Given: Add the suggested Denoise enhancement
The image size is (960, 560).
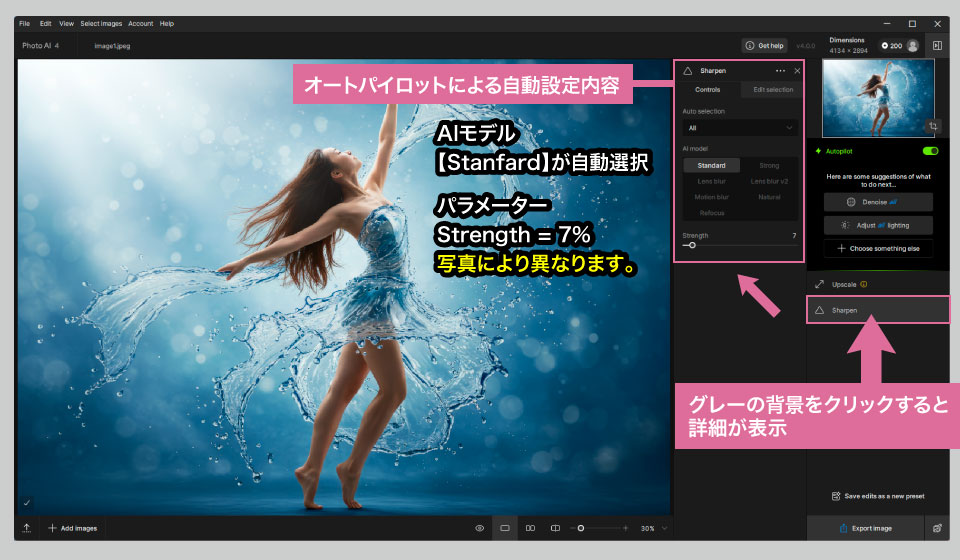Looking at the screenshot, I should [x=878, y=202].
